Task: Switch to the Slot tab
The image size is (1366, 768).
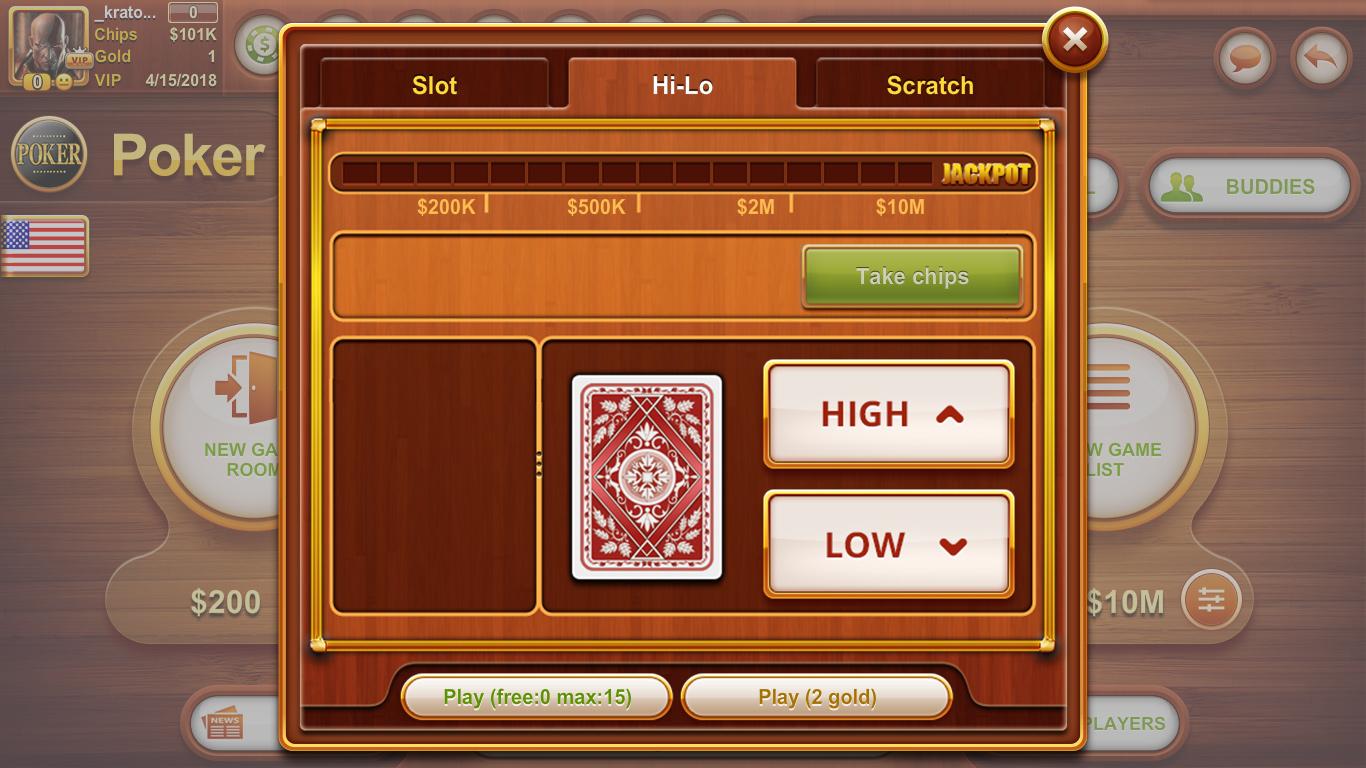Action: point(434,85)
